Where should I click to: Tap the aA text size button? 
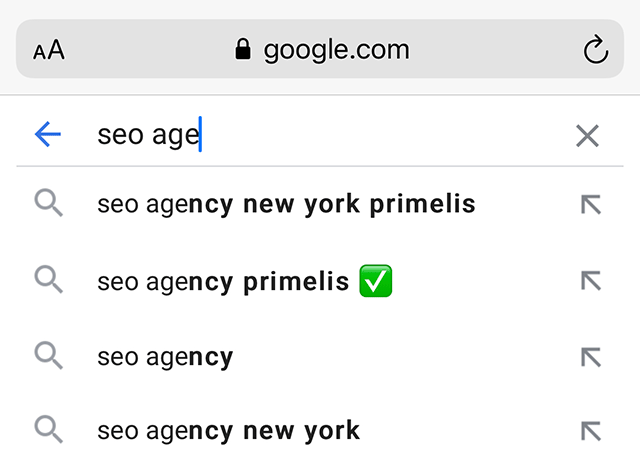[48, 50]
